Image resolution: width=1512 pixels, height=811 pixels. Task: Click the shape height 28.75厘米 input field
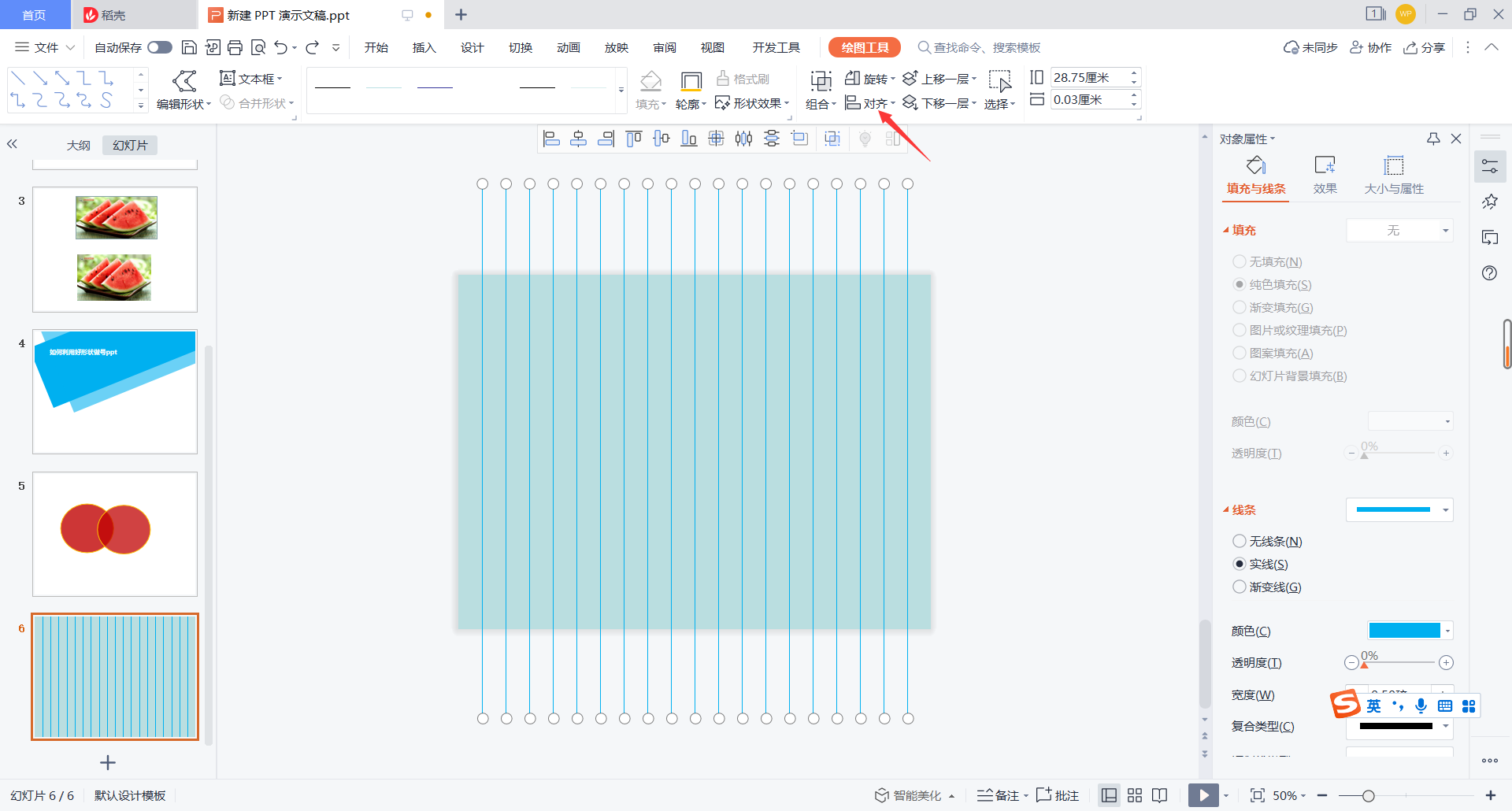click(1090, 77)
